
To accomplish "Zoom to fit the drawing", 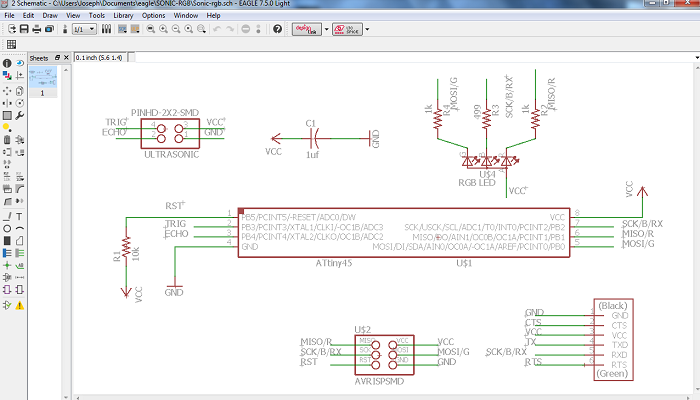I will click(151, 29).
